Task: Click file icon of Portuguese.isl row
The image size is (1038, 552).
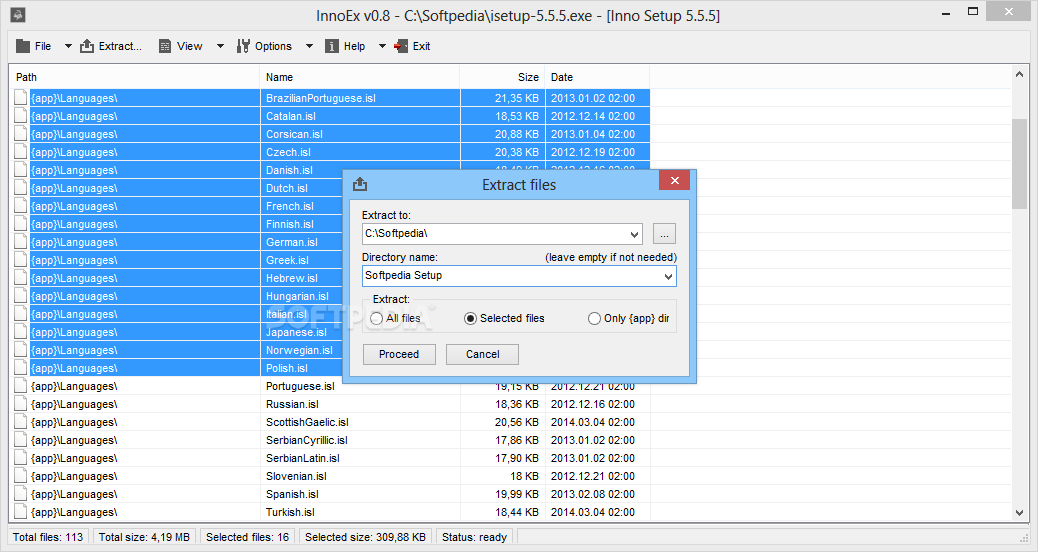Action: 21,386
